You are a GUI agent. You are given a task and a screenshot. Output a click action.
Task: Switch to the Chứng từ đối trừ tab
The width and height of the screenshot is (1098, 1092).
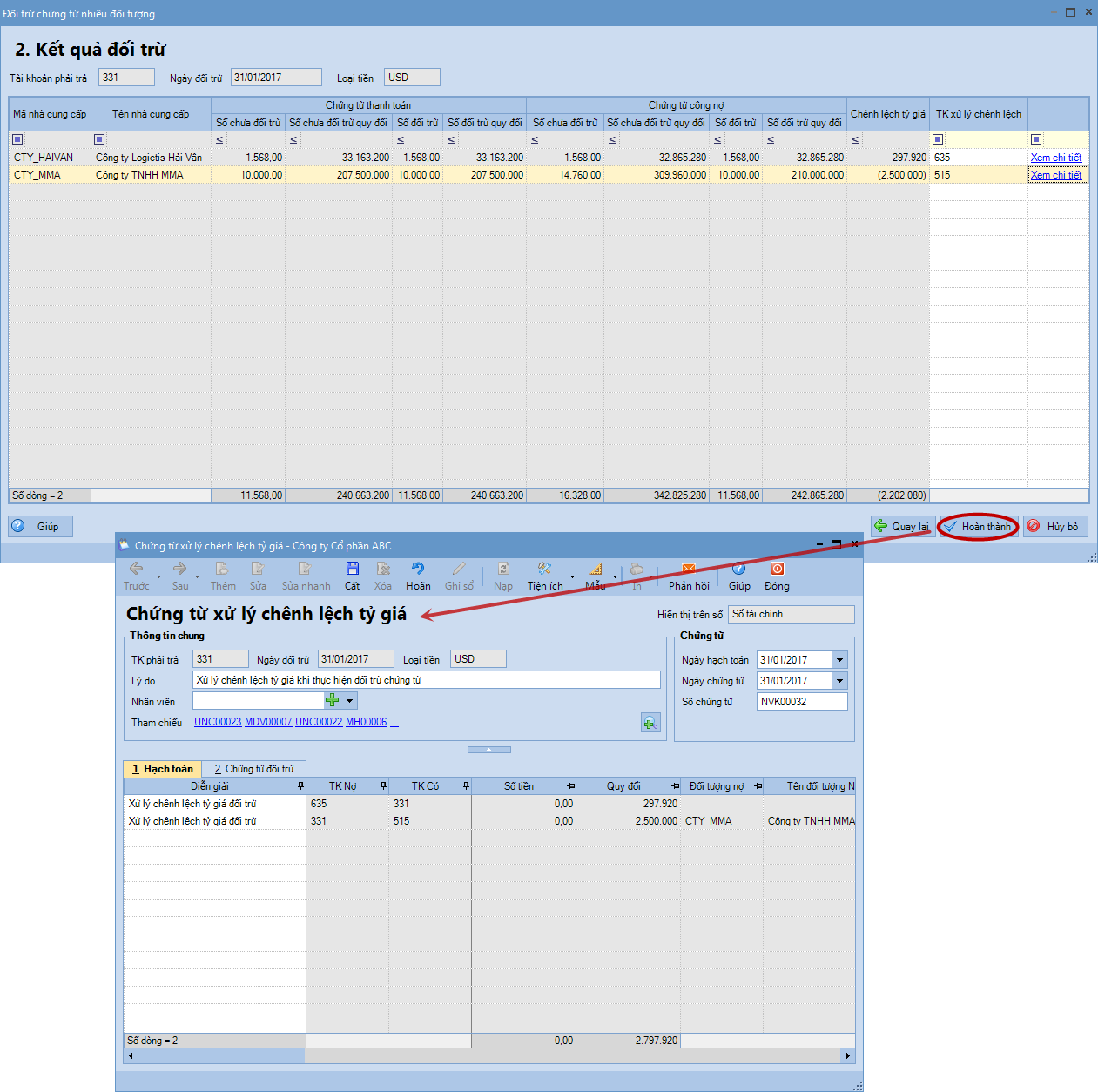(254, 769)
